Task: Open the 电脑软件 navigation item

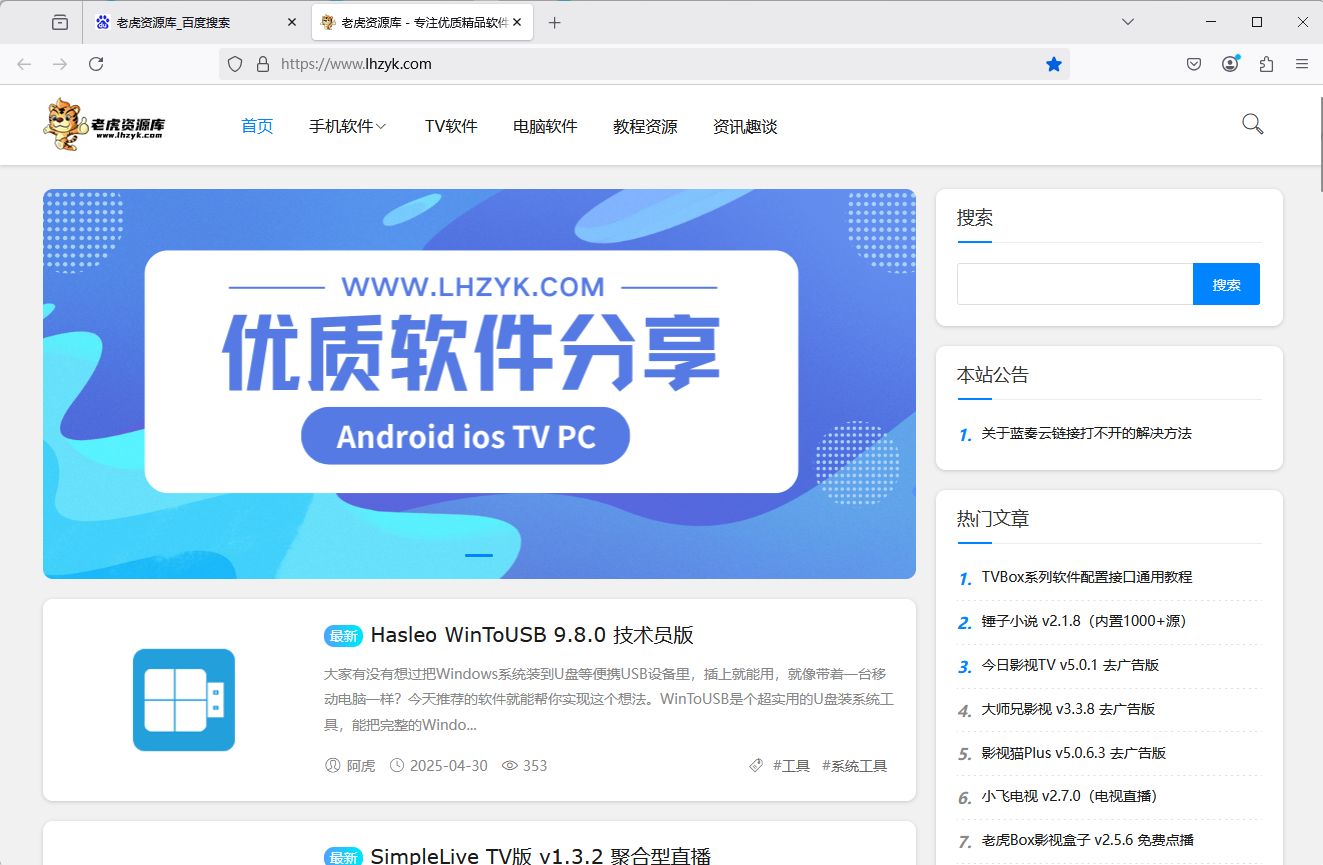Action: (x=545, y=126)
